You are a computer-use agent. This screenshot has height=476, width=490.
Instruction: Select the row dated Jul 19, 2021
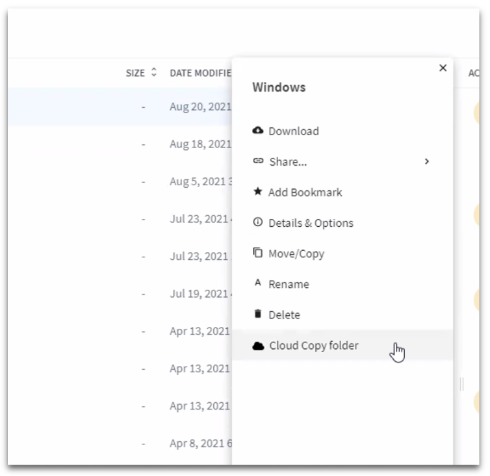120,294
